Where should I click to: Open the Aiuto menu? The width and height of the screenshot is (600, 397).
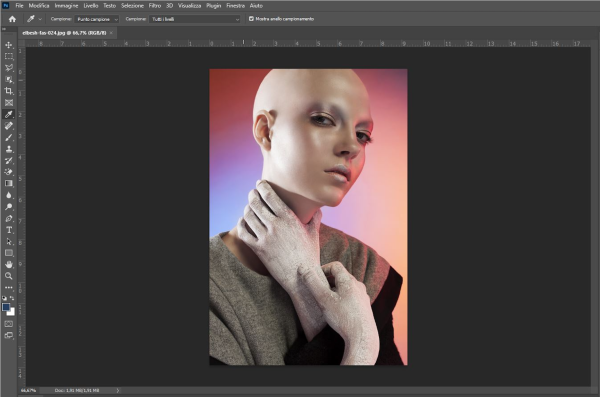tap(256, 6)
